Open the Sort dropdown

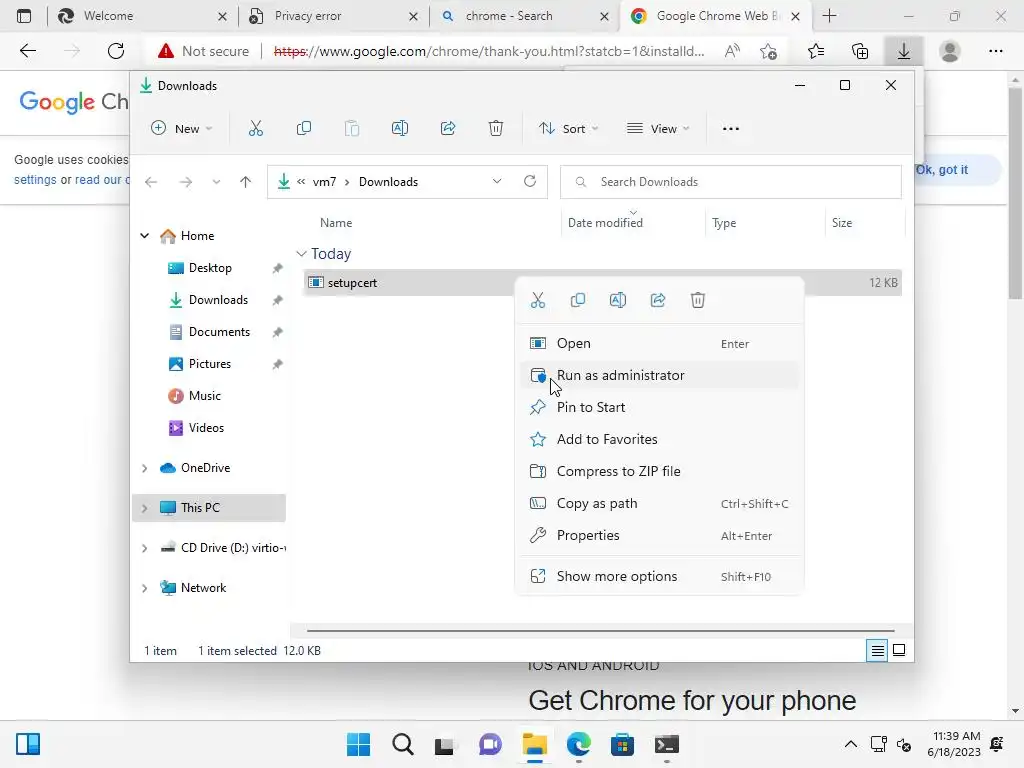568,129
